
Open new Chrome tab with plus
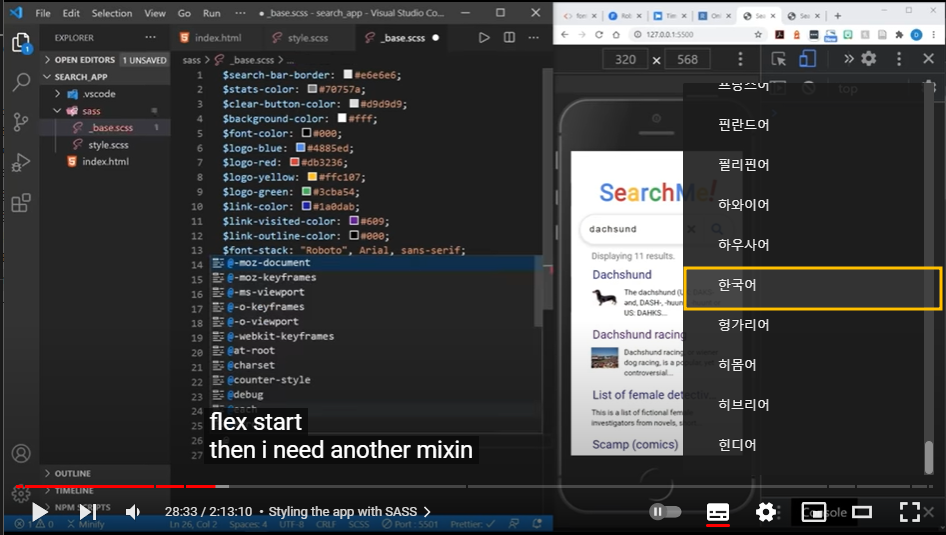click(x=837, y=16)
